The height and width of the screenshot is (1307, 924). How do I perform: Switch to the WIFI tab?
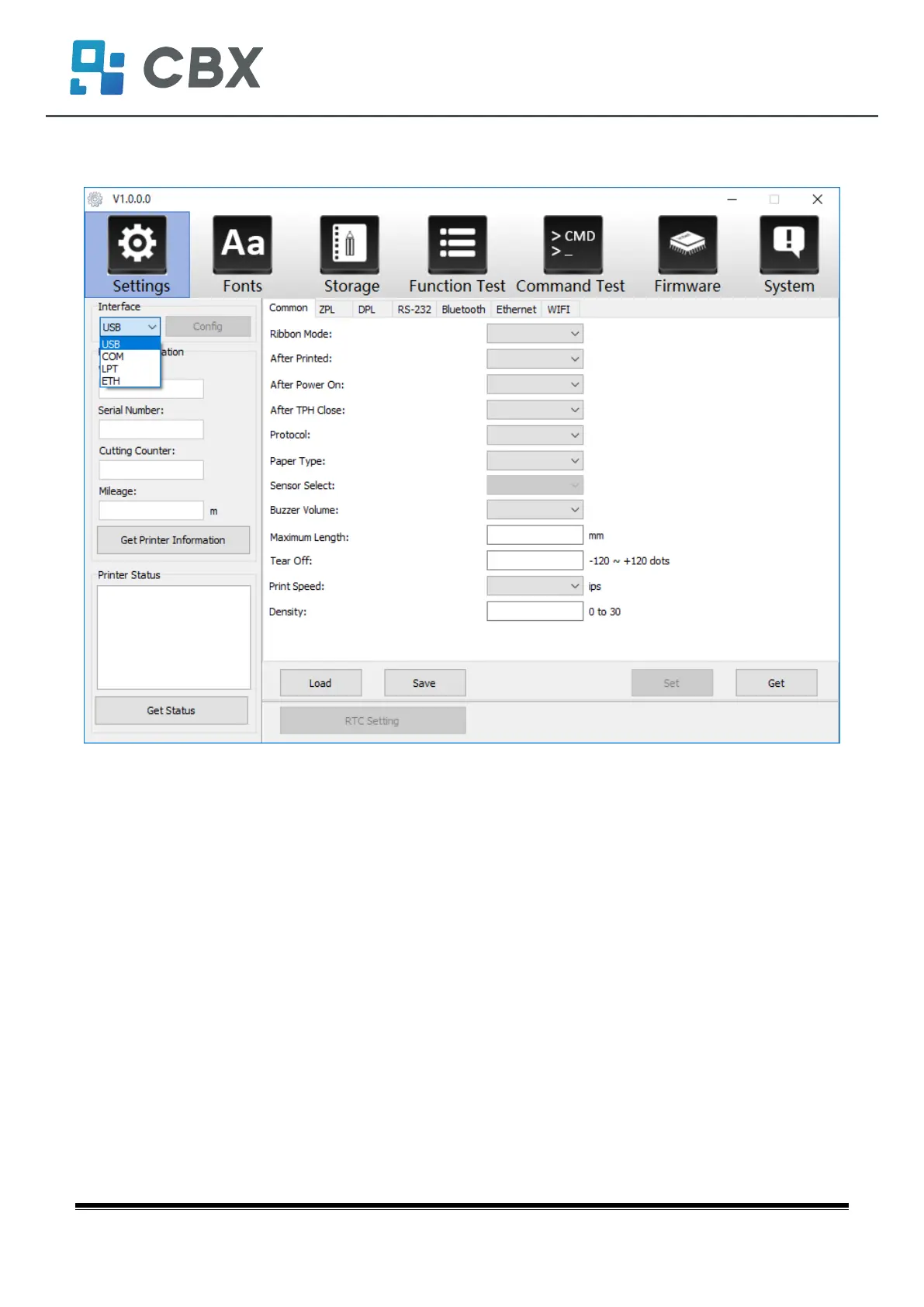click(x=559, y=309)
